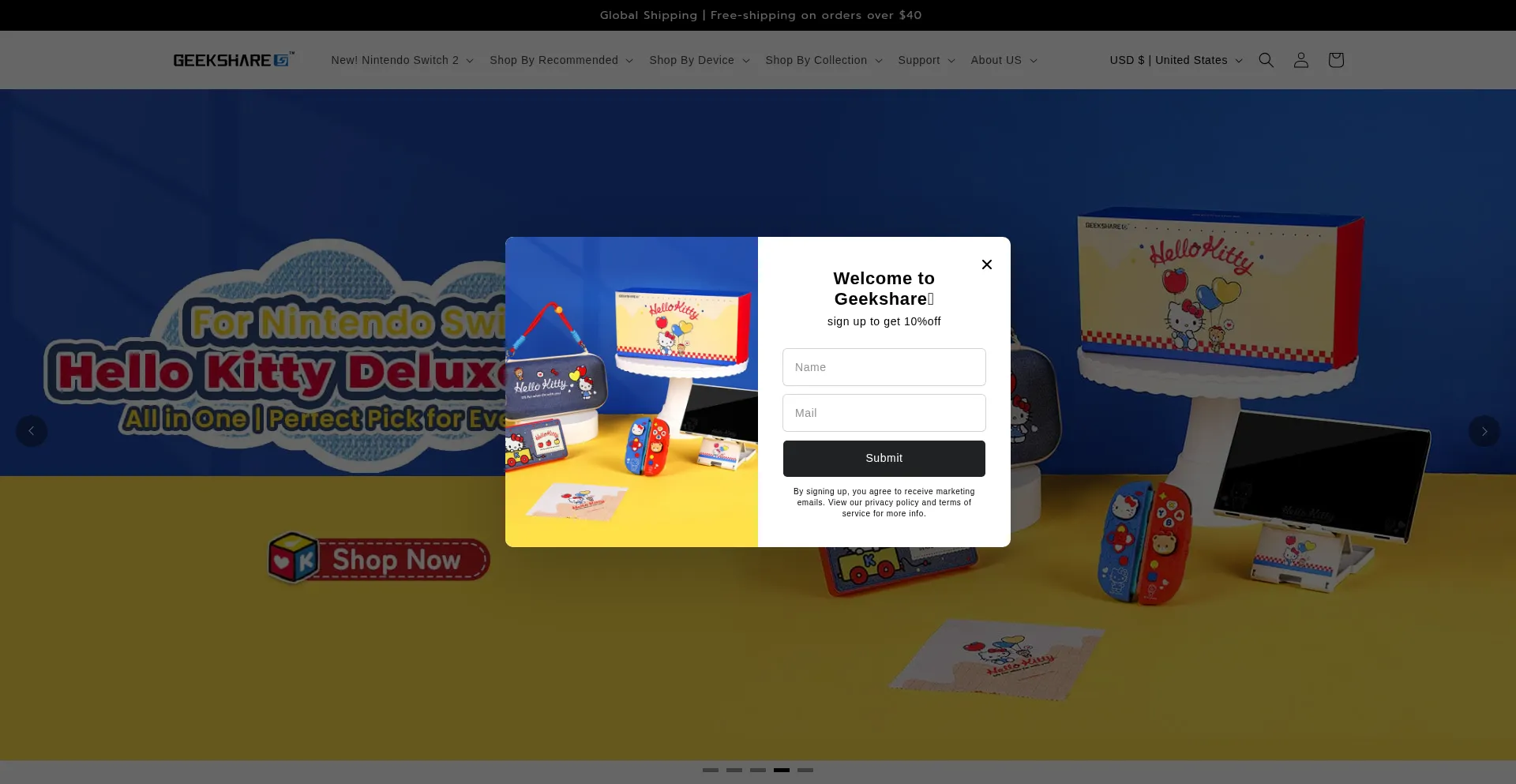Click the Name input field
This screenshot has height=784, width=1516.
pyautogui.click(x=884, y=366)
